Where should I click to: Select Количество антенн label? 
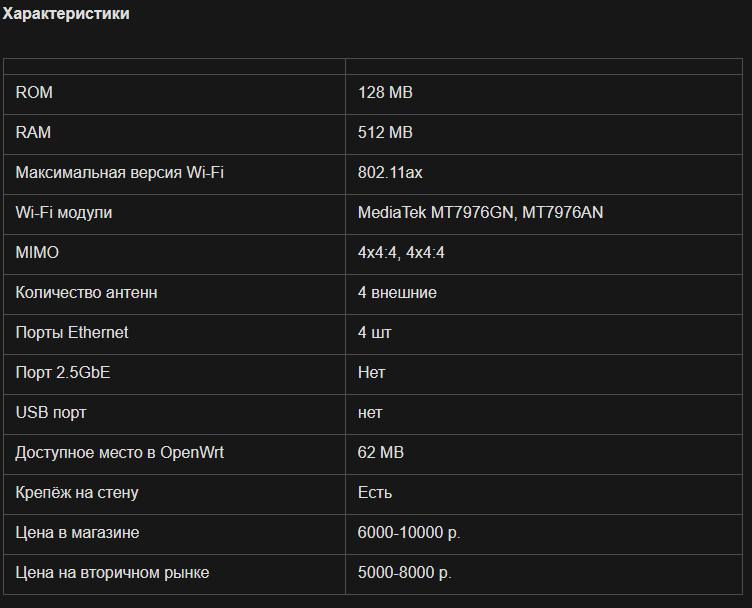tap(86, 292)
